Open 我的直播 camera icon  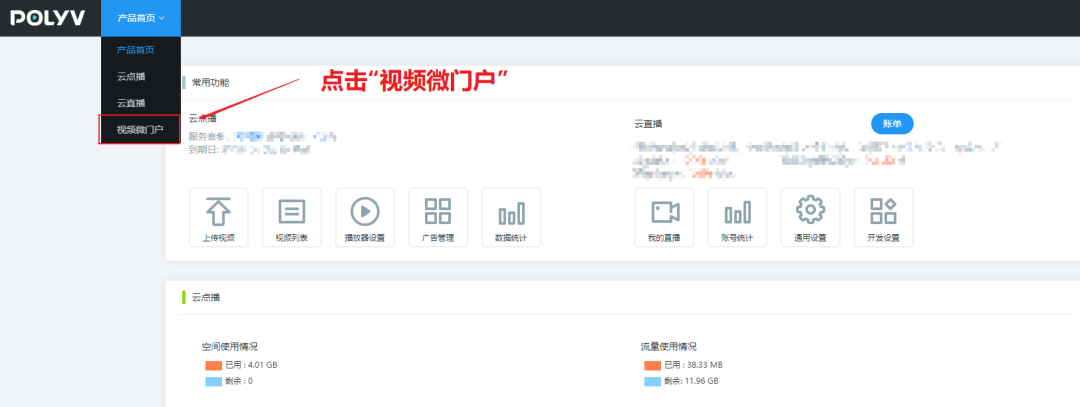coord(664,212)
